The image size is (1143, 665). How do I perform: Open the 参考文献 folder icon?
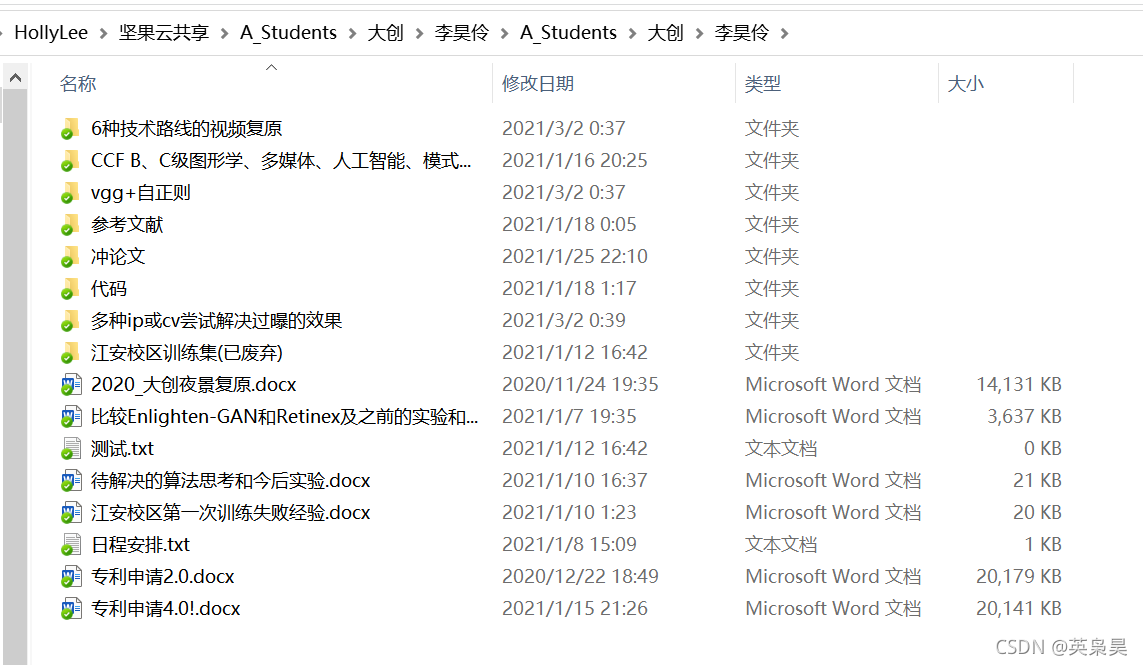pos(69,224)
